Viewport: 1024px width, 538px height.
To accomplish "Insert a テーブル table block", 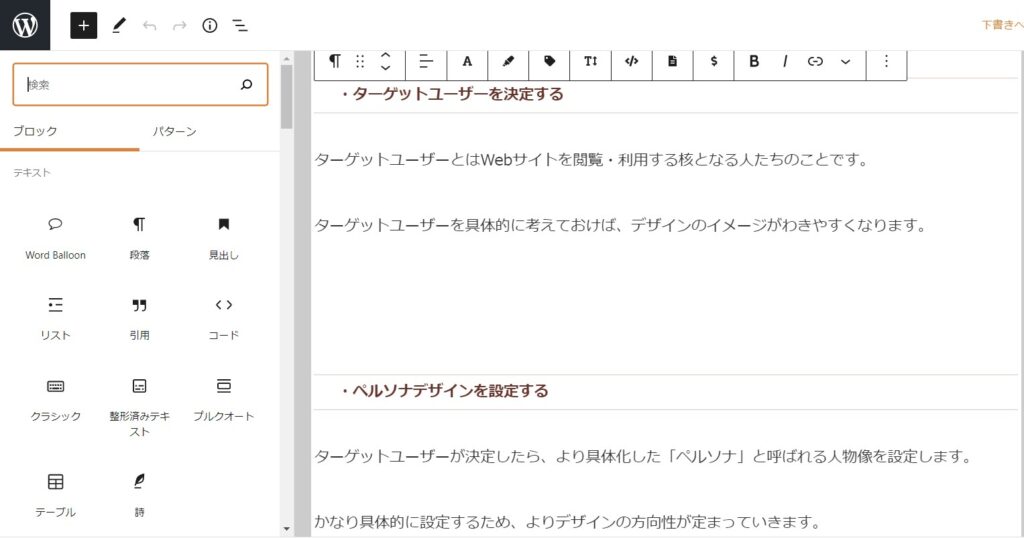I will pyautogui.click(x=56, y=496).
